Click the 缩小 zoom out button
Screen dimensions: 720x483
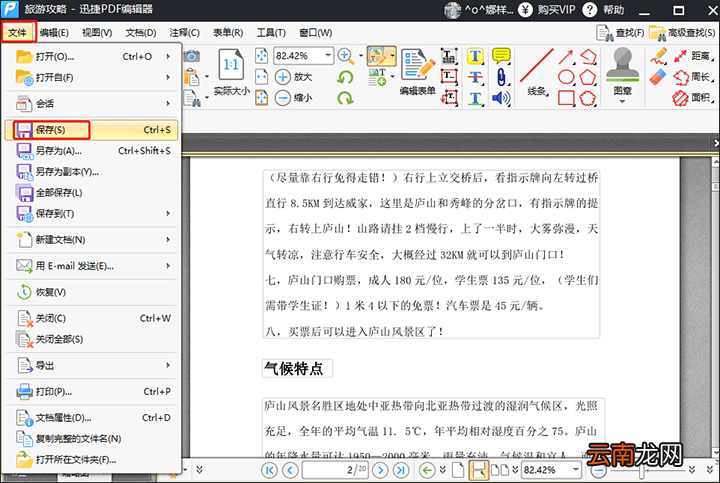294,97
